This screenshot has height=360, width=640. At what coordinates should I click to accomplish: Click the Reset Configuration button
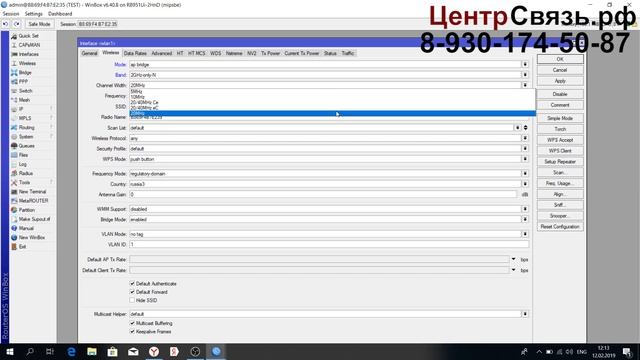click(560, 227)
